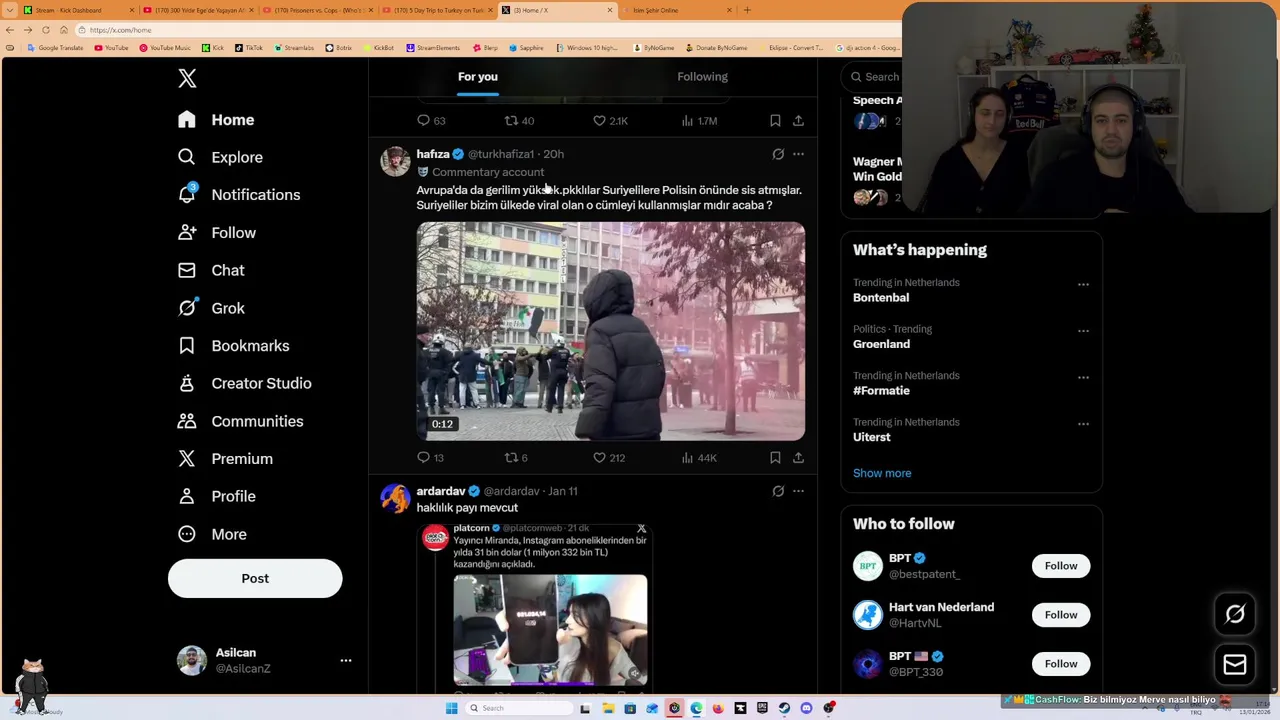This screenshot has width=1280, height=720.
Task: Share hafıza's tweet
Action: (798, 458)
